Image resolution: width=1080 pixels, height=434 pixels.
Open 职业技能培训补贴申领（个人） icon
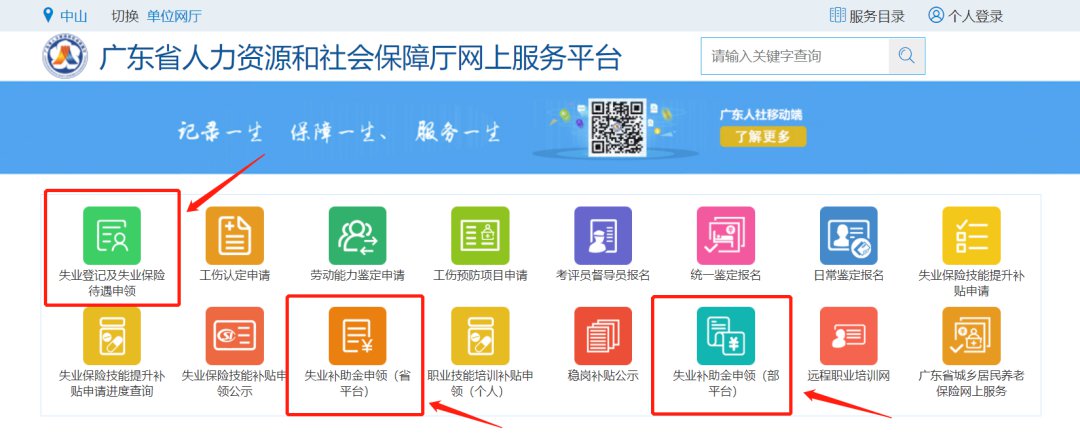[480, 336]
